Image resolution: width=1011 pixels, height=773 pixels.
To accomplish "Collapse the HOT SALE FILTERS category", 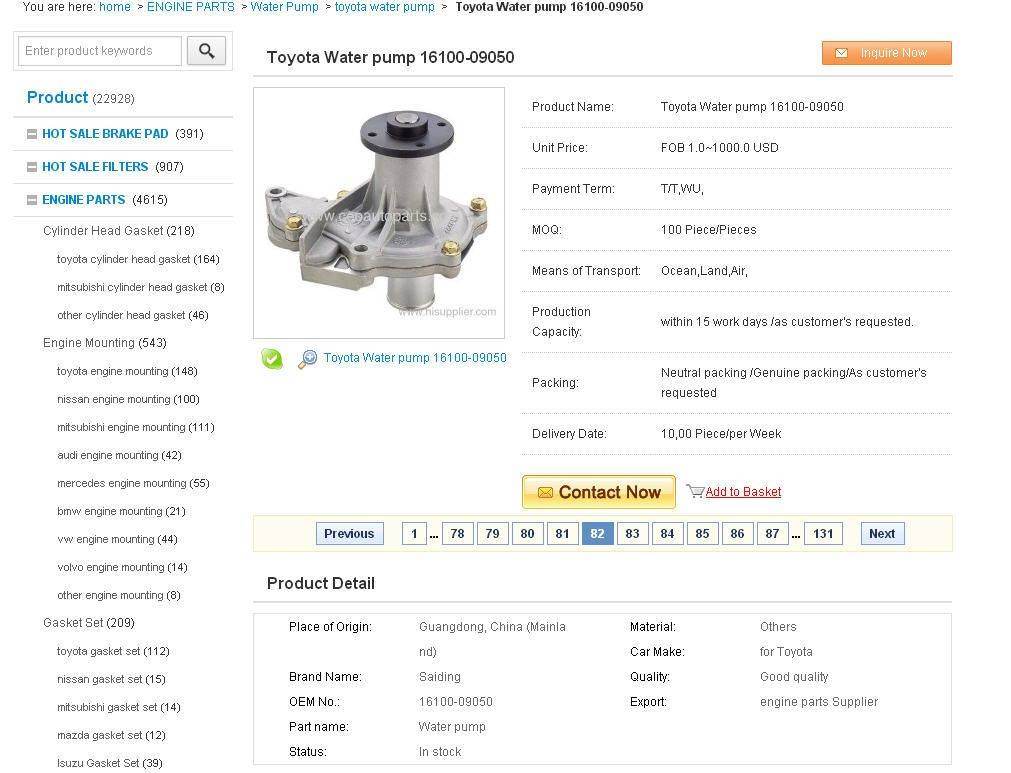I will coord(32,167).
